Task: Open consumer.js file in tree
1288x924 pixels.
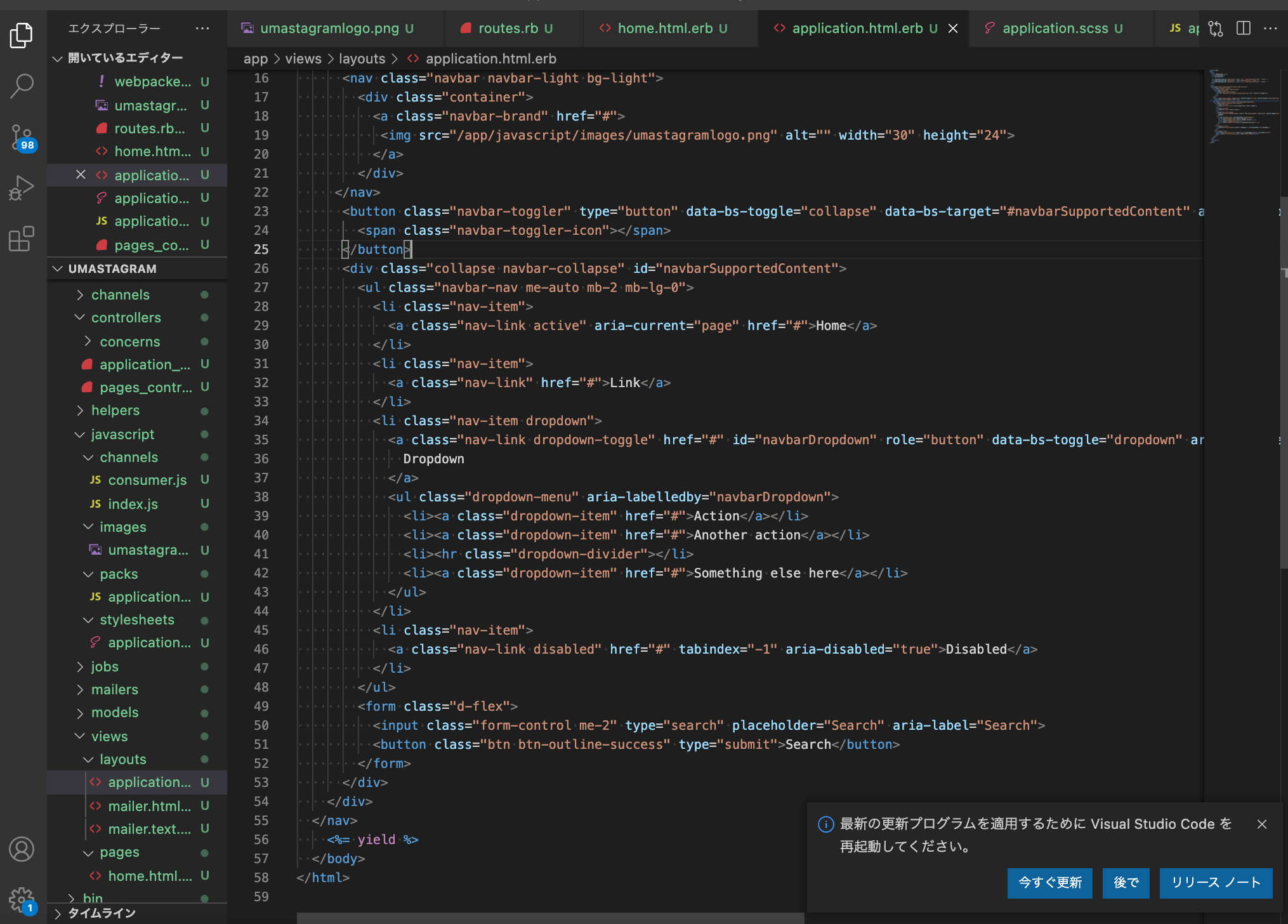Action: [x=137, y=480]
